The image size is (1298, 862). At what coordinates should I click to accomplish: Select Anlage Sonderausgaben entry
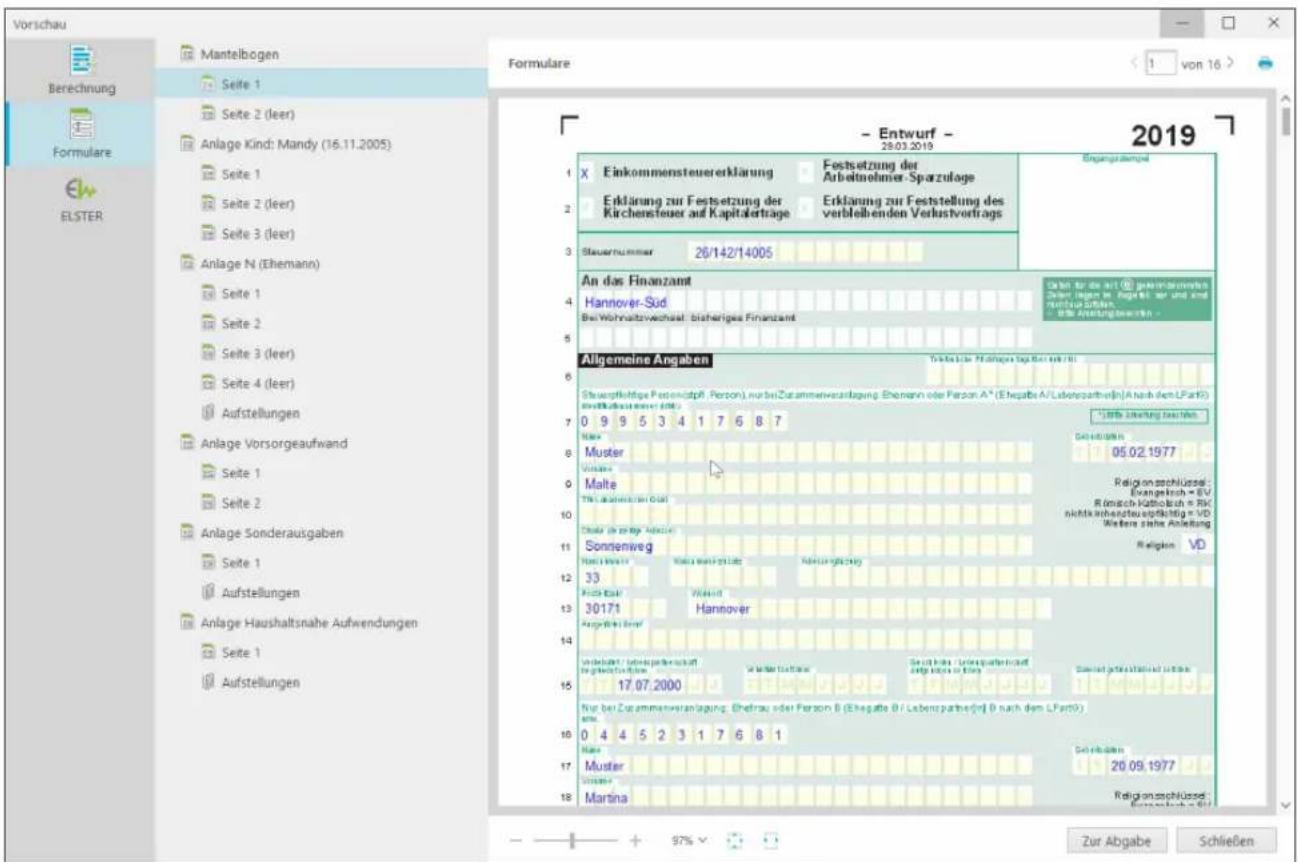click(x=272, y=533)
